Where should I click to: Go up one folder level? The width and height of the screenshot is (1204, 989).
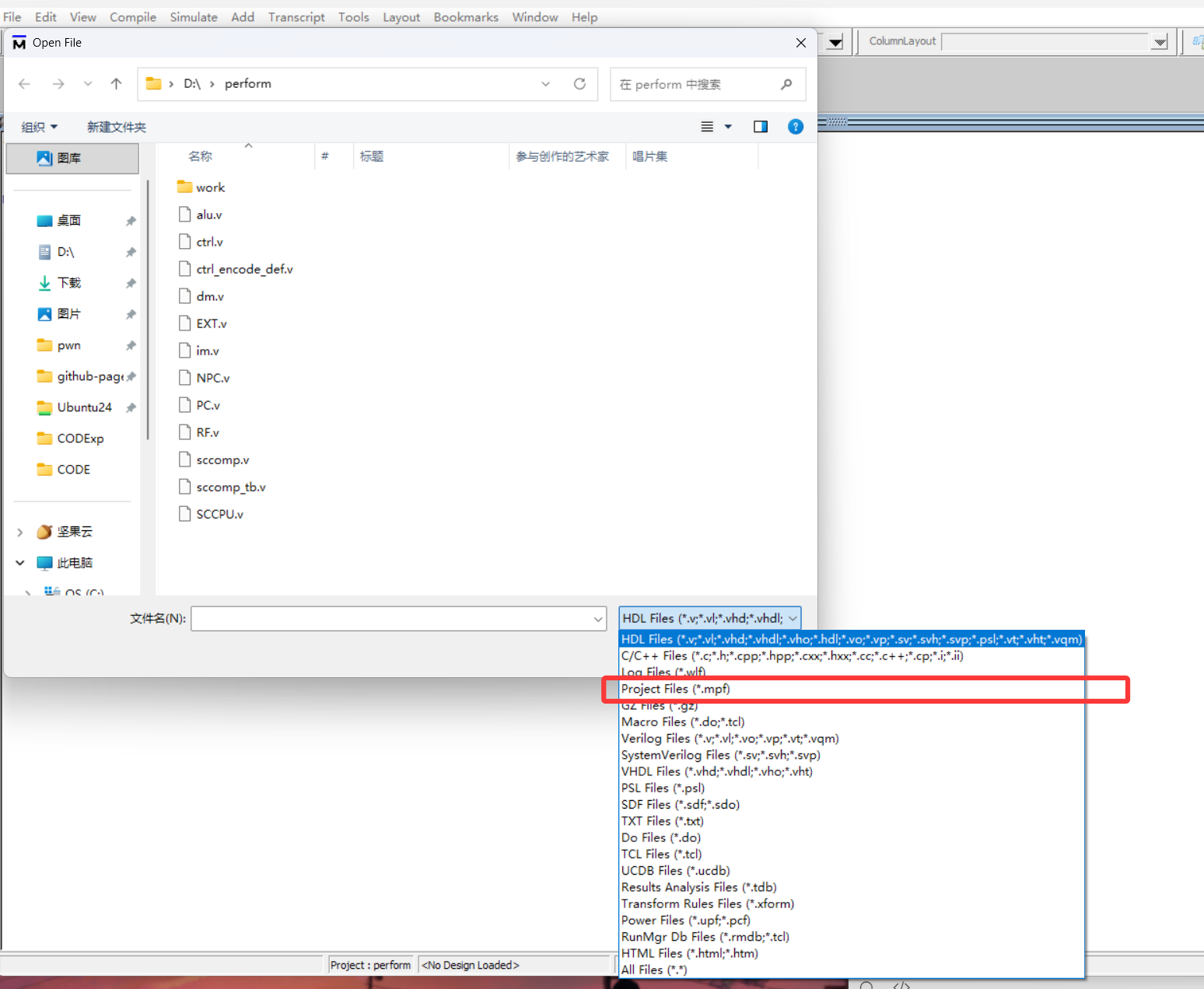pos(116,84)
